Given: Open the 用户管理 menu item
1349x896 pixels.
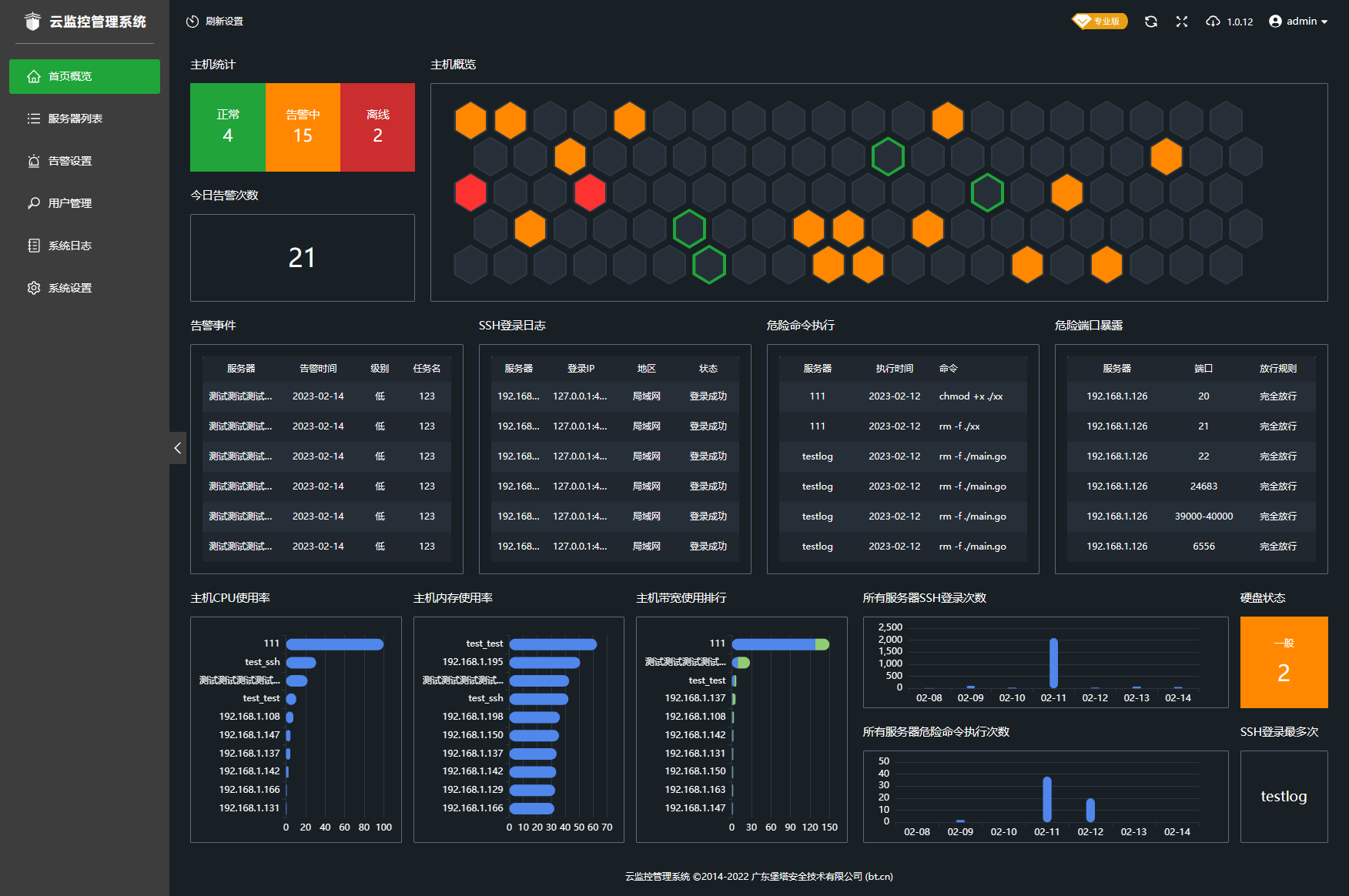Looking at the screenshot, I should pos(69,203).
